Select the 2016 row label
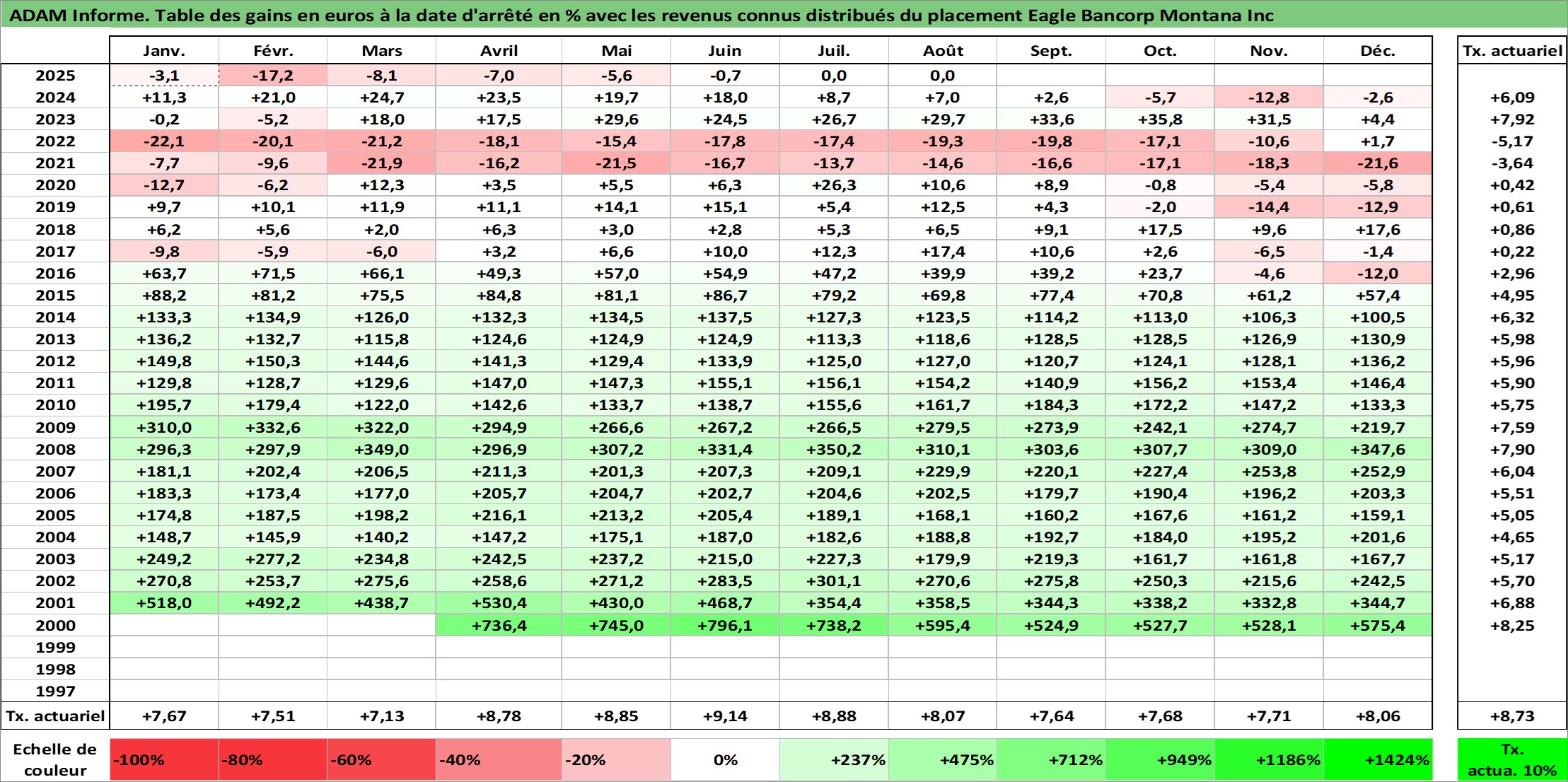The width and height of the screenshot is (1568, 782). click(55, 274)
